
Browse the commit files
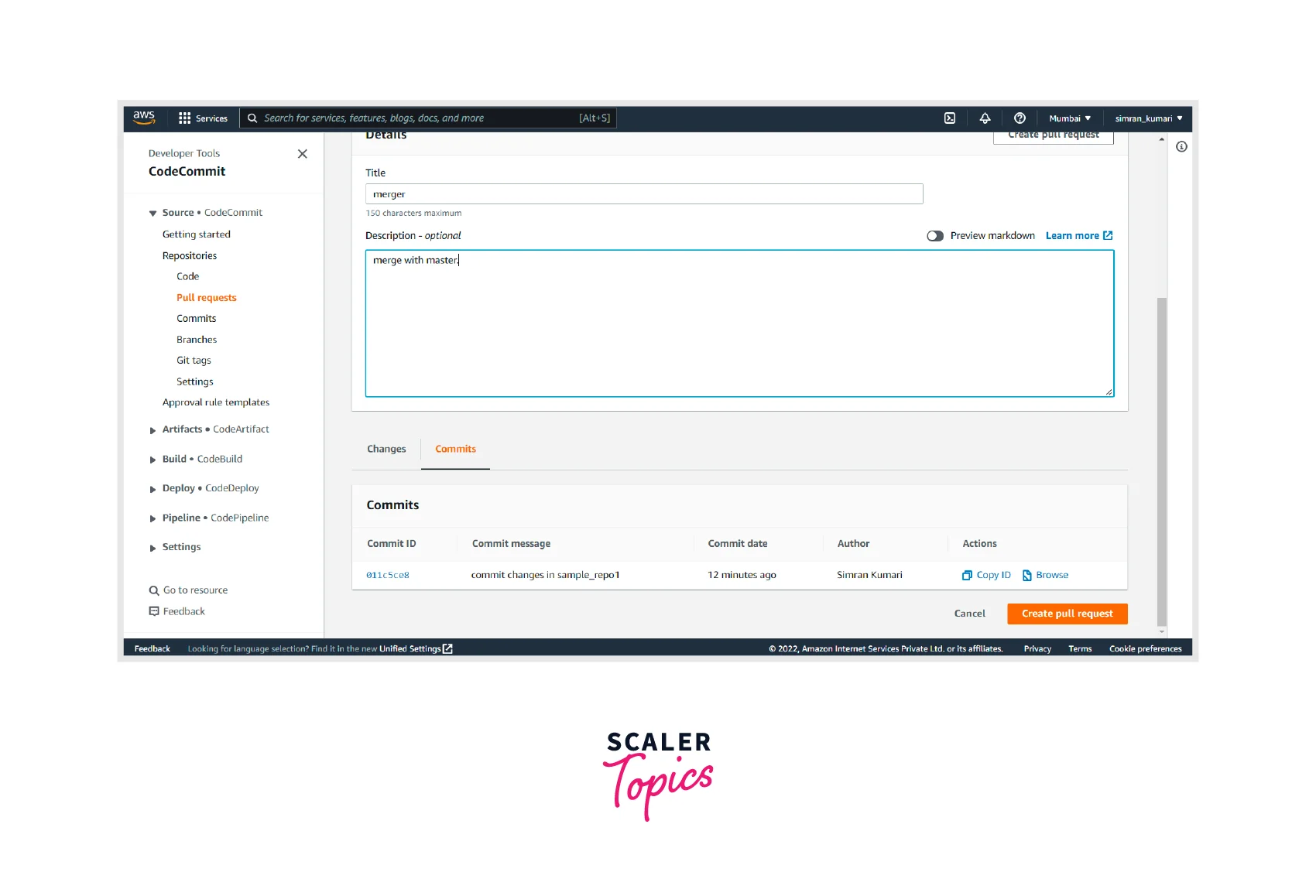point(1046,575)
